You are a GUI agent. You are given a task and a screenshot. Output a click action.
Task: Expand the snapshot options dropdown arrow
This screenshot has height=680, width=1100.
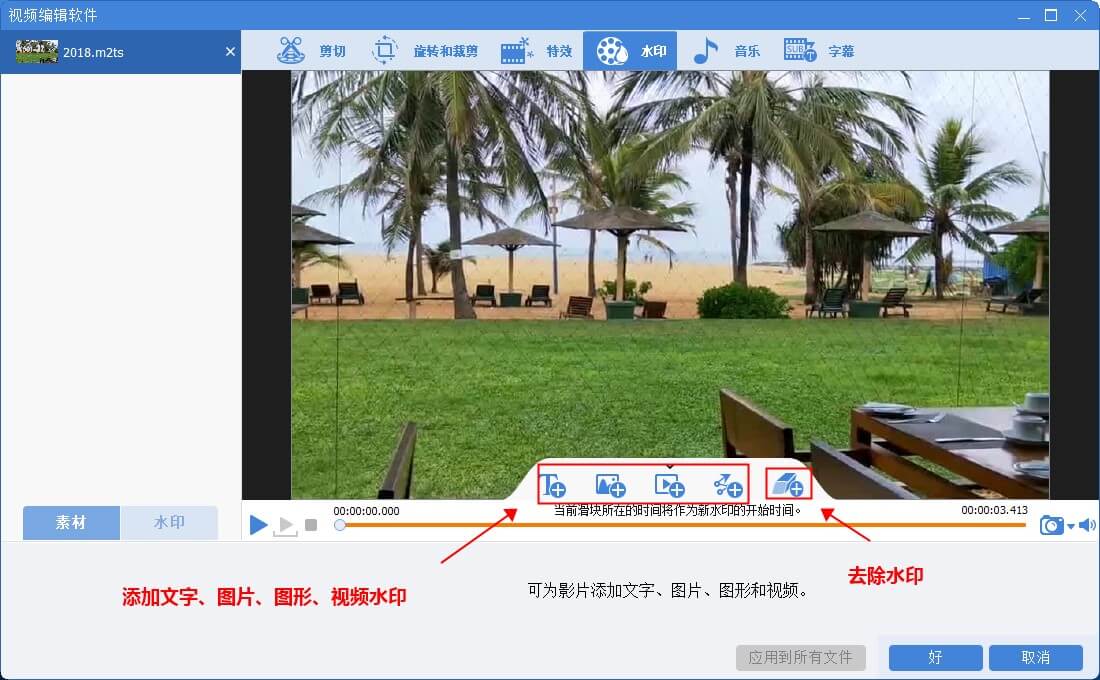pyautogui.click(x=1071, y=526)
